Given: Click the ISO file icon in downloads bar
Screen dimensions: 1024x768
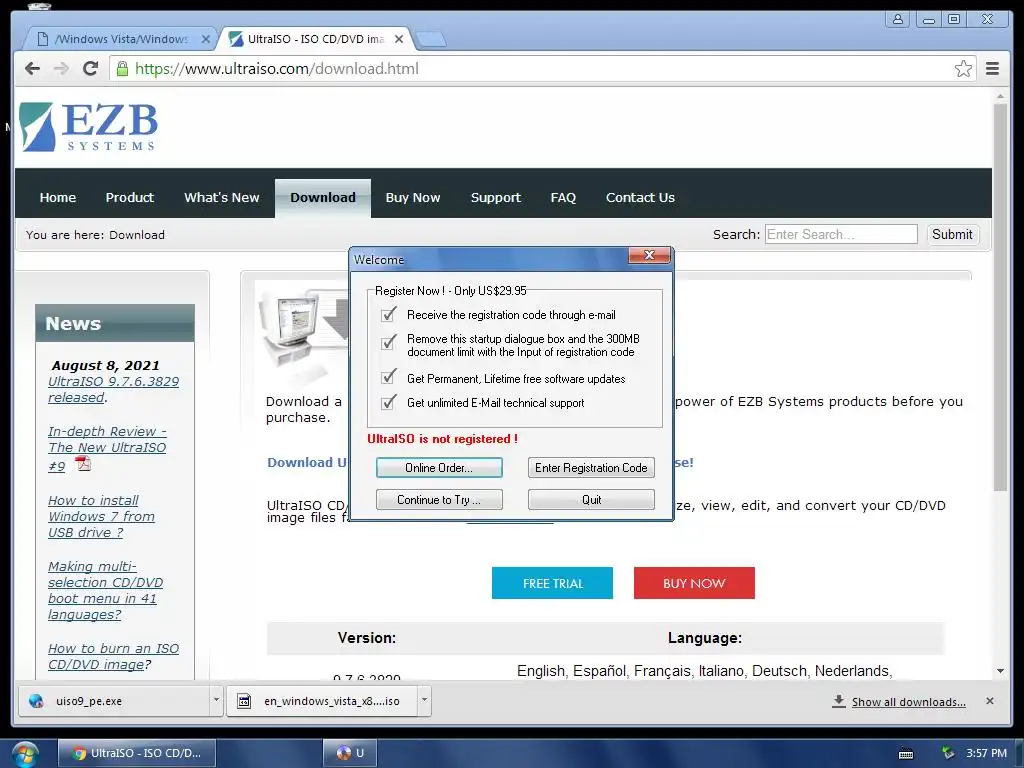Looking at the screenshot, I should pyautogui.click(x=244, y=701).
